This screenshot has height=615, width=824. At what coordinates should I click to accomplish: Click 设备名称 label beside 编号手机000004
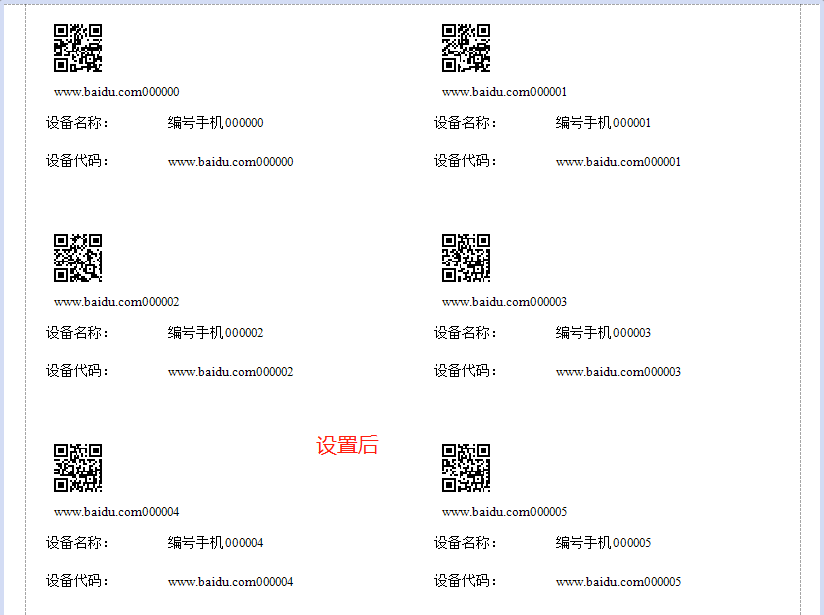(77, 542)
